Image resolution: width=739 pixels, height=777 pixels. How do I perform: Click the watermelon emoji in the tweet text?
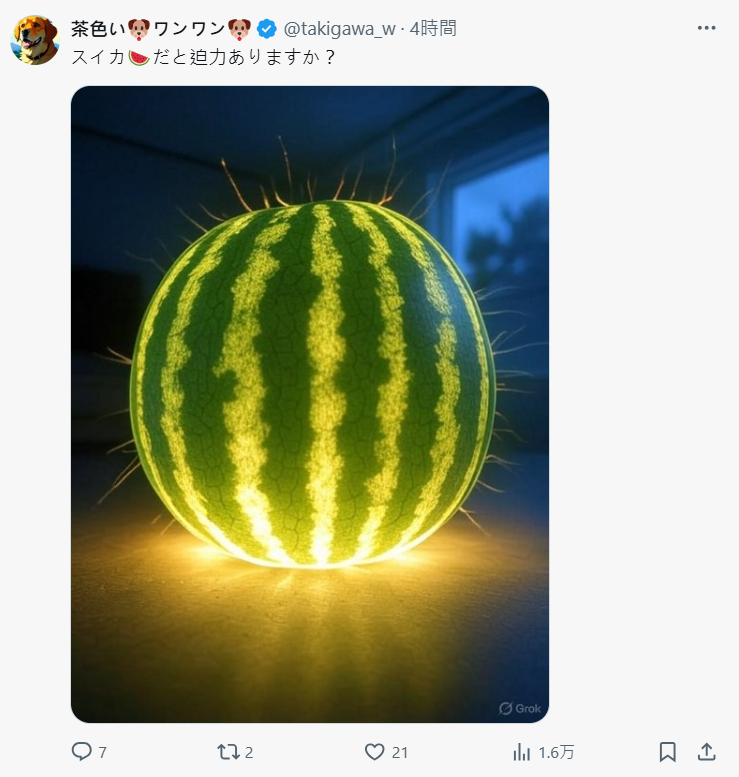[x=139, y=57]
